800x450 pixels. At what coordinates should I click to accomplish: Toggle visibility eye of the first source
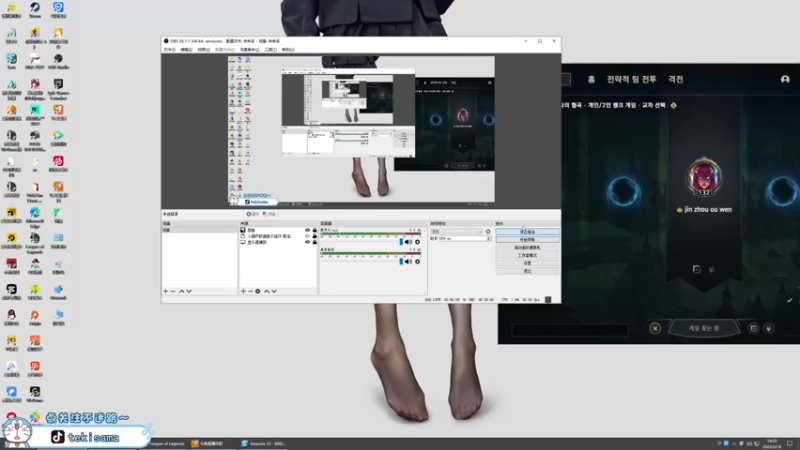(307, 230)
